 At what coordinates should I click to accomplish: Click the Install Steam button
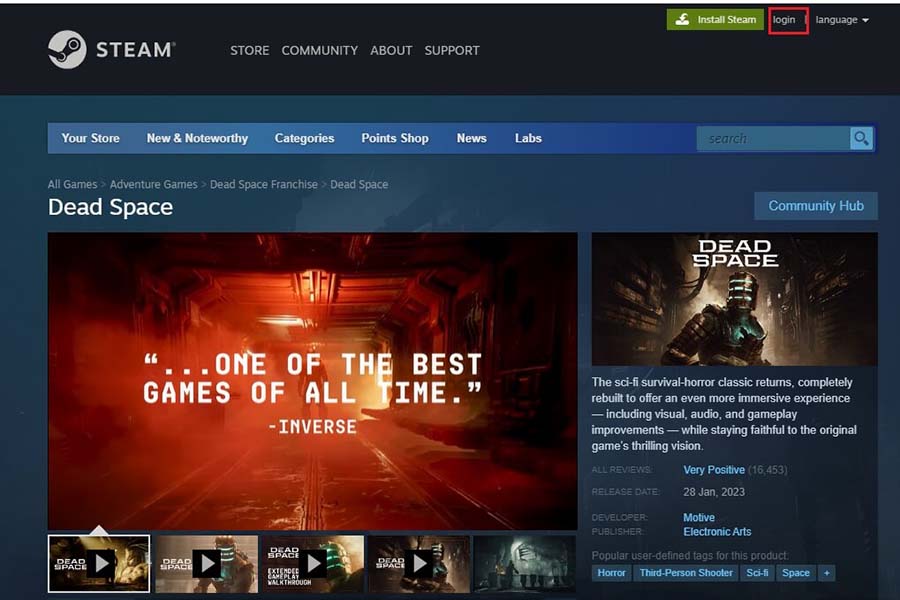715,20
